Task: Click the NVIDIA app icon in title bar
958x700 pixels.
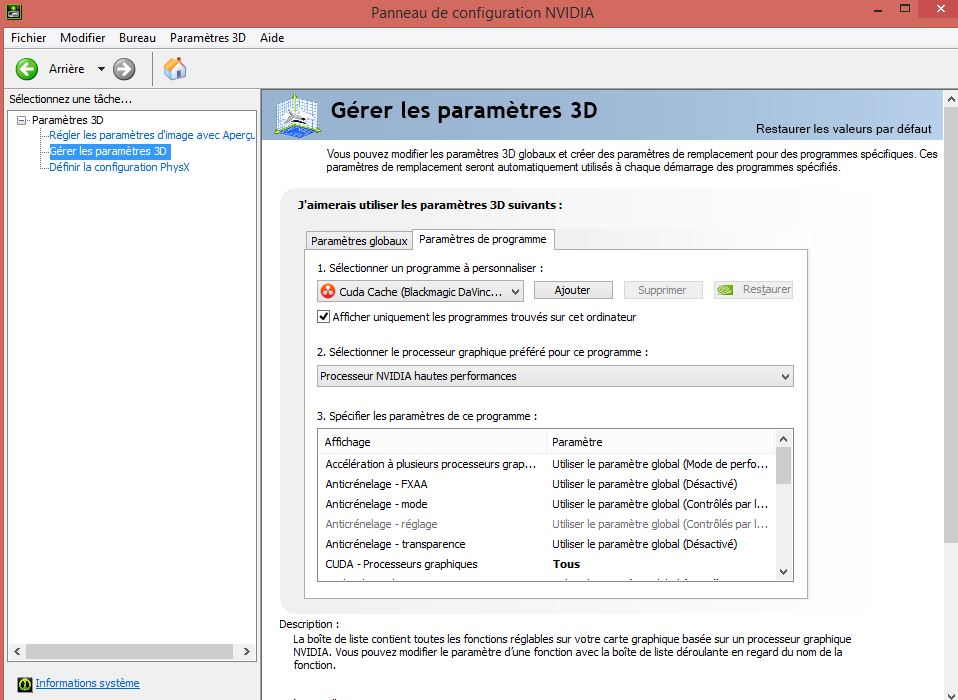Action: point(13,11)
